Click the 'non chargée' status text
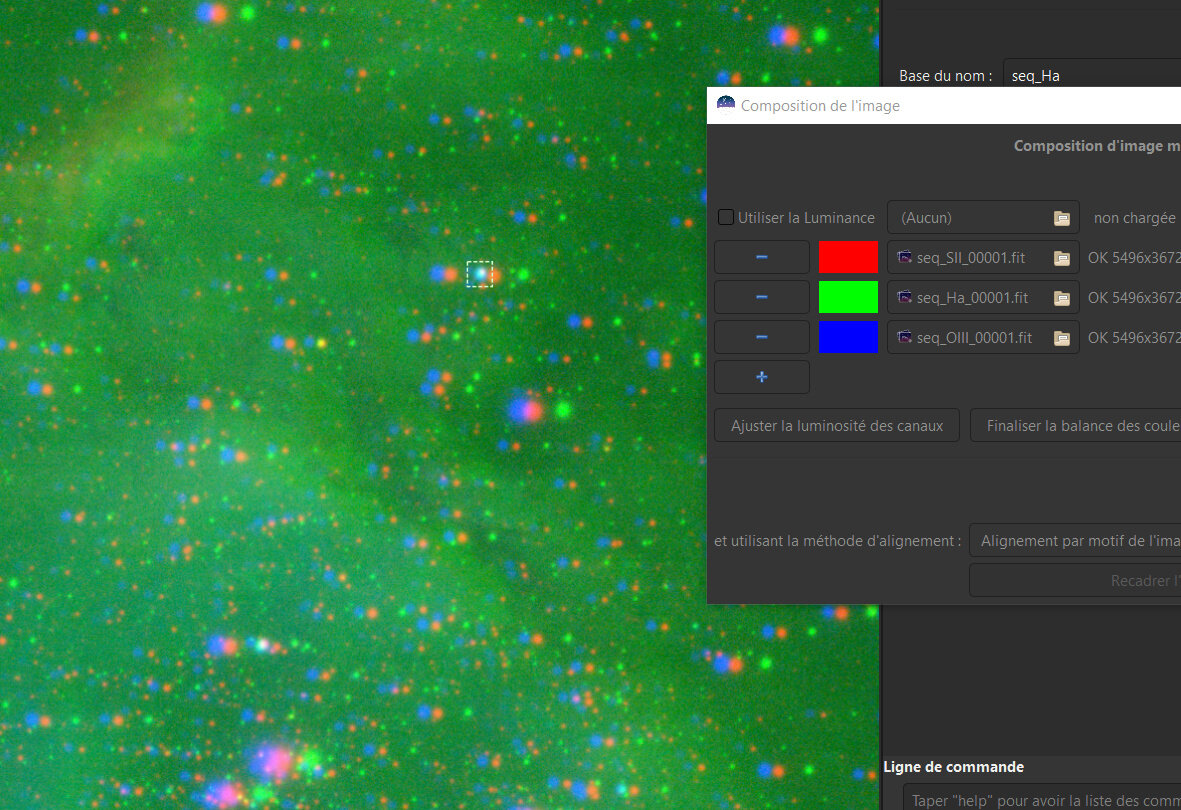Screen dimensions: 1181x810 (1134, 218)
